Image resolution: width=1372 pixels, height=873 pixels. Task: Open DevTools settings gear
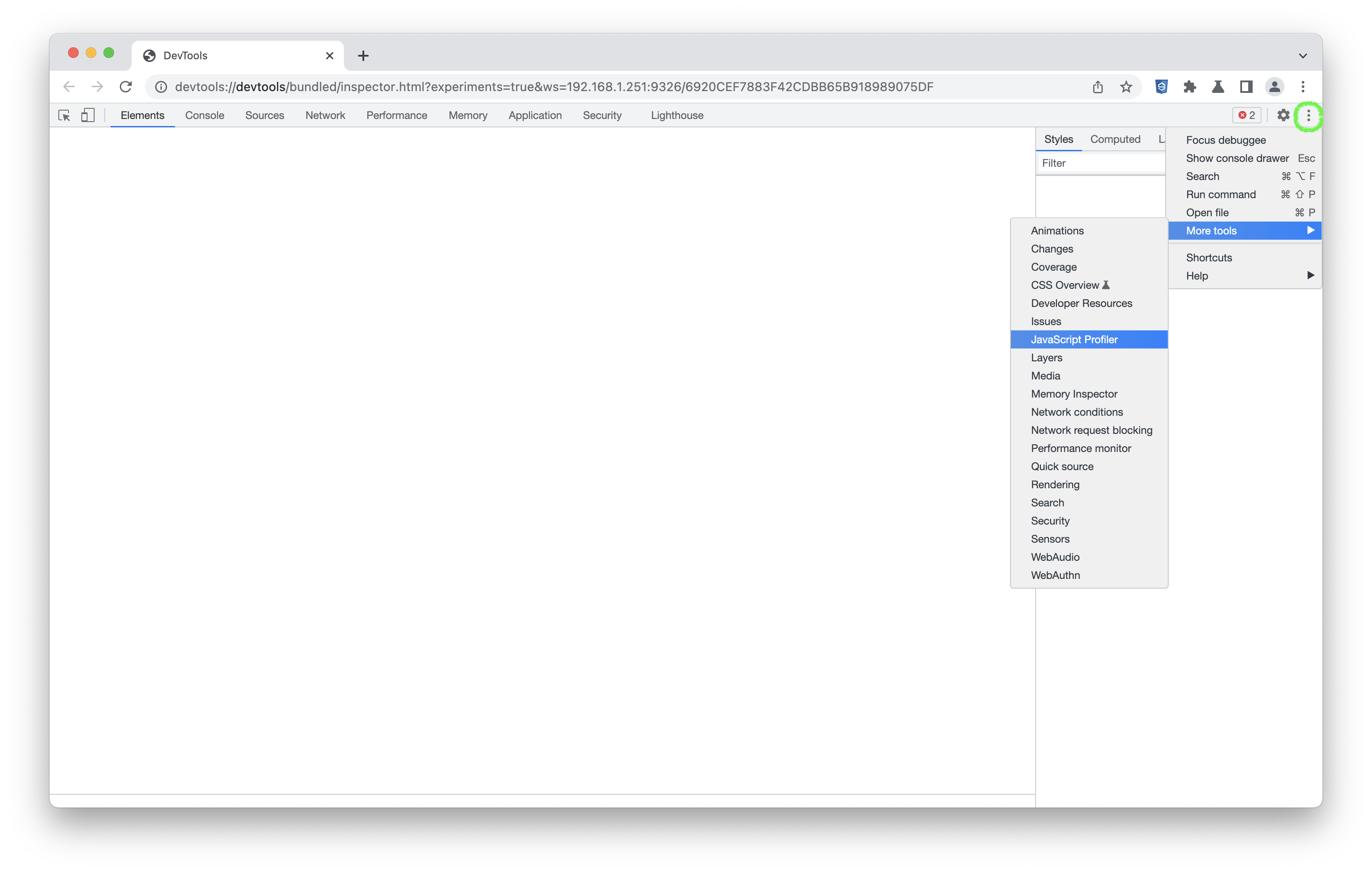tap(1283, 116)
